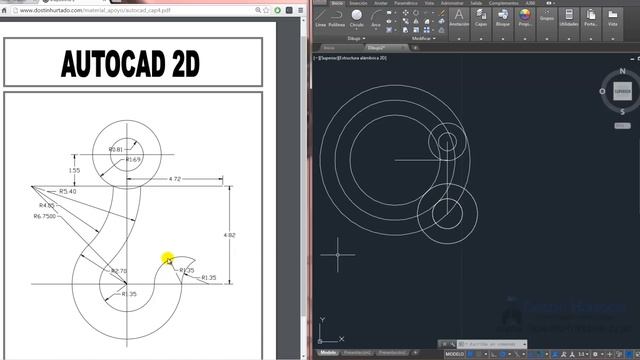Switch to the Administrar ribbon tab
Viewport: 640px width, 360px height.
[451, 3]
